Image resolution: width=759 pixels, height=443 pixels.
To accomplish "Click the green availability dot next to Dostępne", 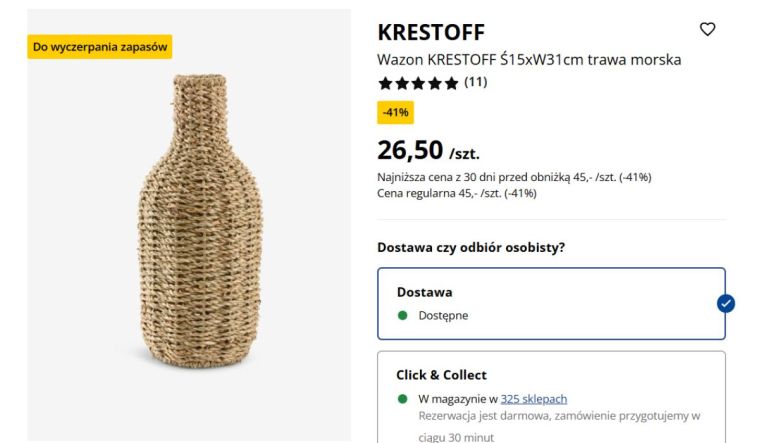I will [403, 315].
